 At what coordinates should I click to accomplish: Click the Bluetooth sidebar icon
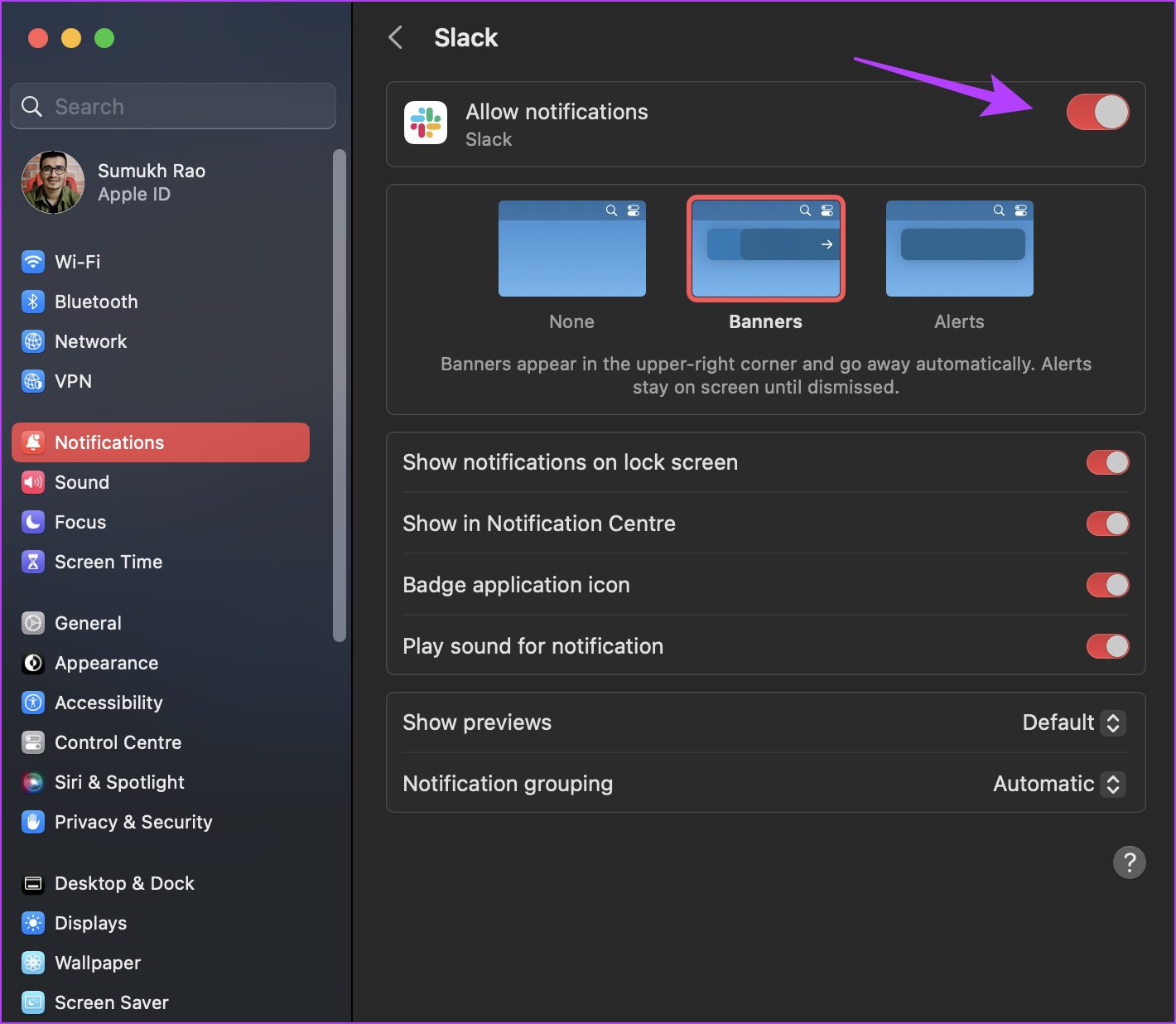[33, 302]
